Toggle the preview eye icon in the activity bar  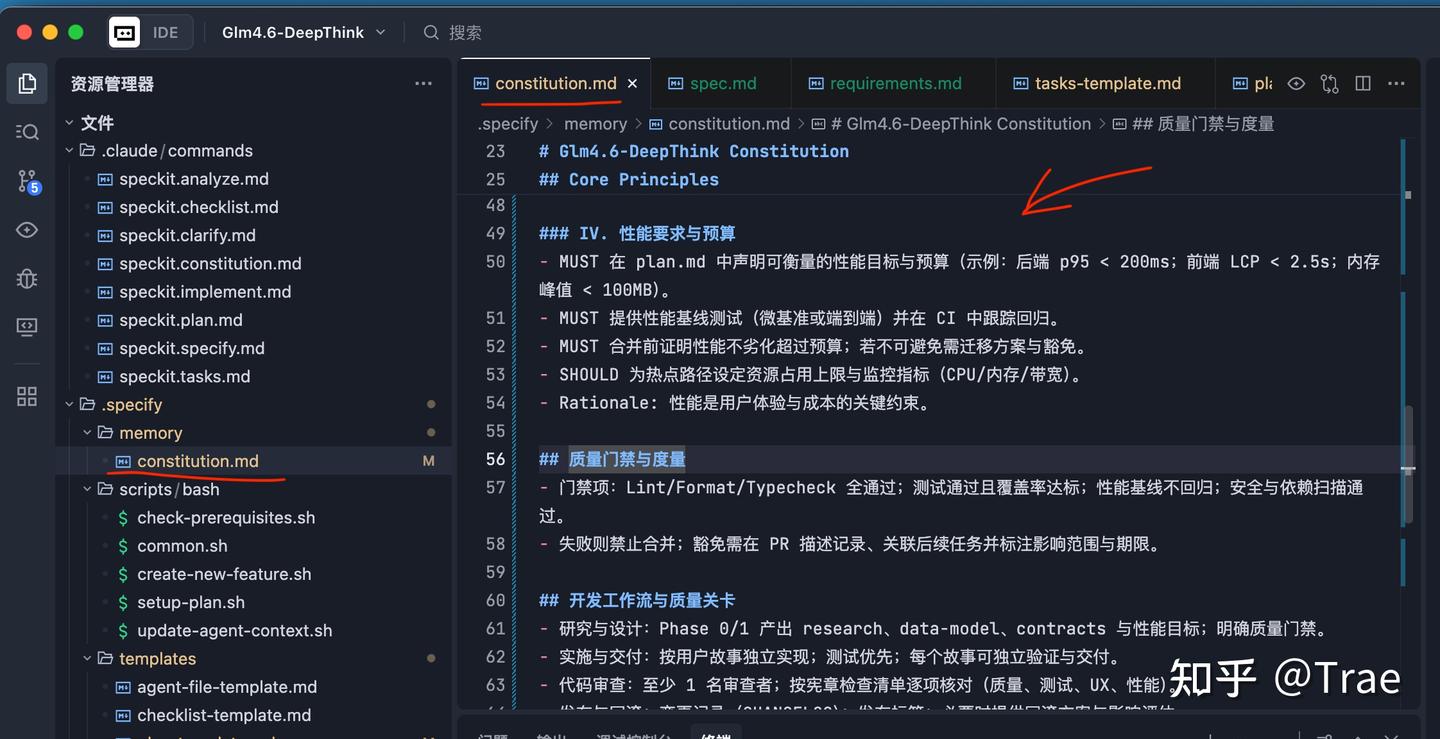pyautogui.click(x=27, y=229)
